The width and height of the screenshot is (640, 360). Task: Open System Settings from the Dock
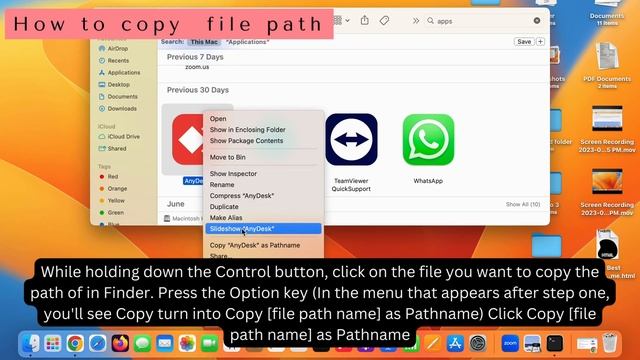pyautogui.click(x=478, y=344)
